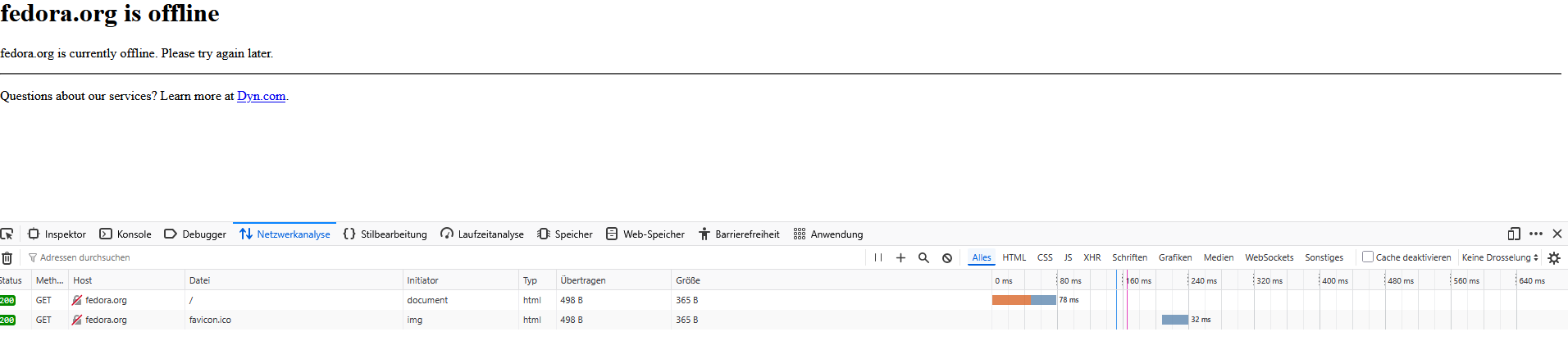Filter requests by XHR

coord(1092,257)
